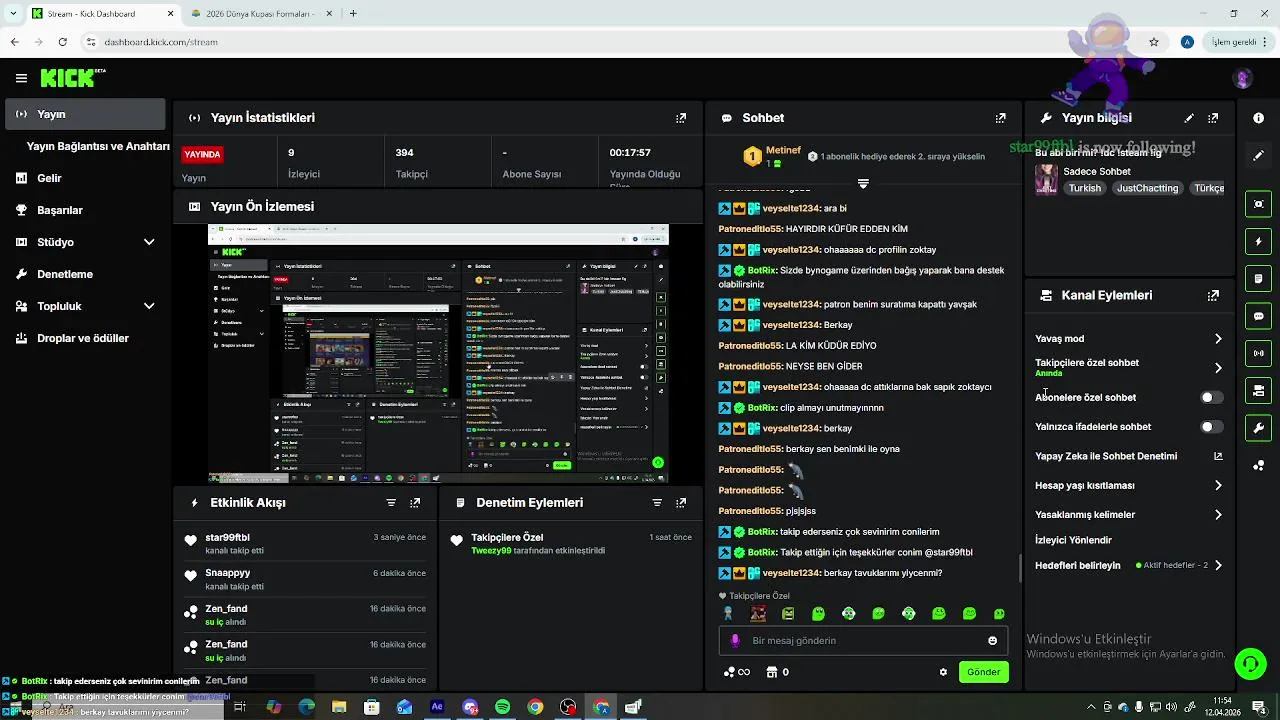Screen dimensions: 1280x720
Task: Toggle the stream preview widget icon in right sidebar
Action: [x=1258, y=204]
